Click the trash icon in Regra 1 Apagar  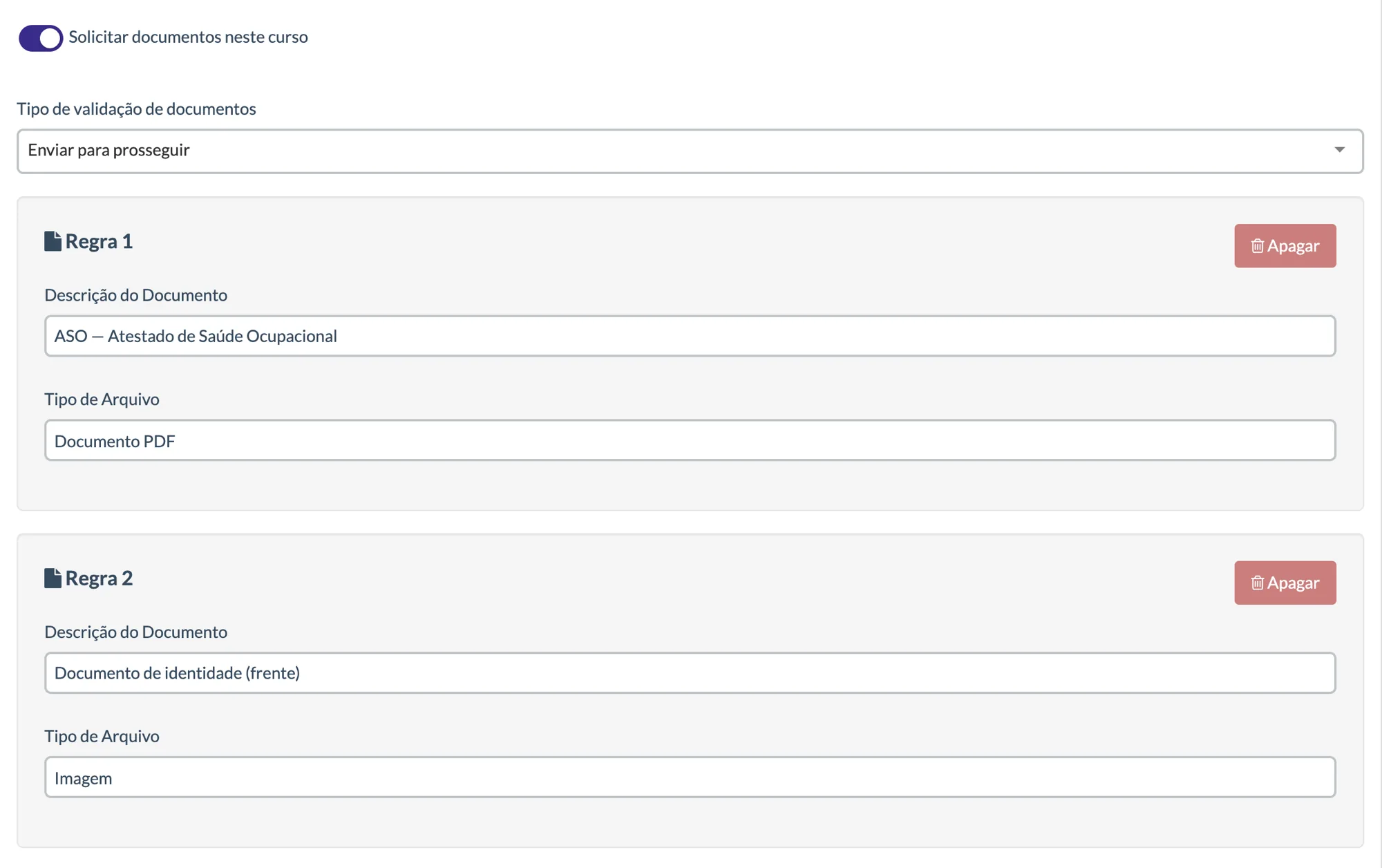coord(1257,246)
